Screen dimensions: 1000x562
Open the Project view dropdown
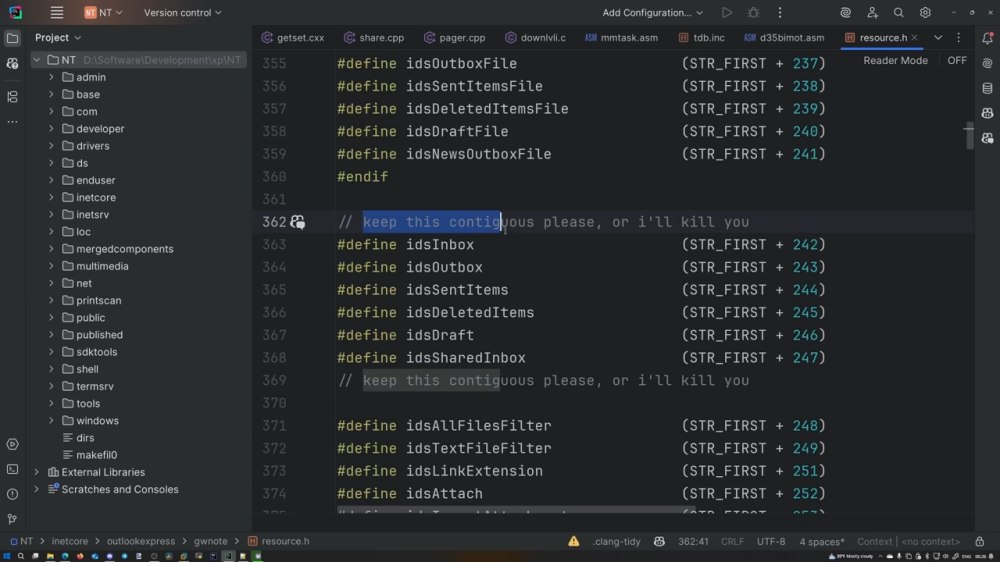[58, 38]
